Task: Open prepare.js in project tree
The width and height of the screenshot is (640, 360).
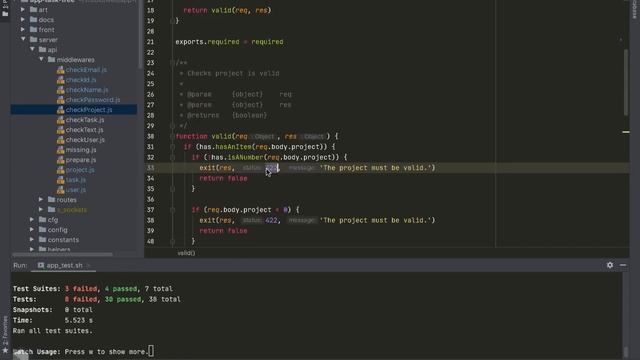Action: click(x=81, y=160)
